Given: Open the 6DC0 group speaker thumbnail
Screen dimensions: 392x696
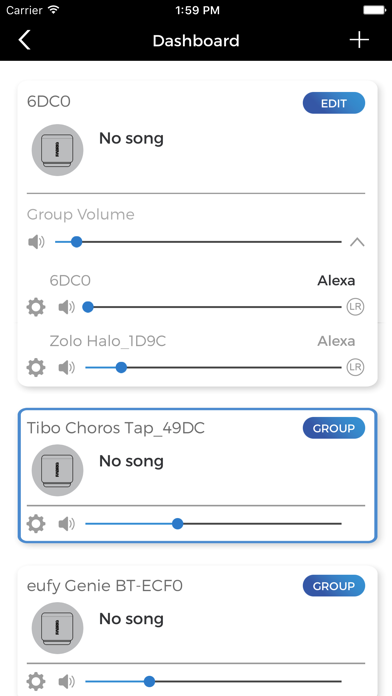Looking at the screenshot, I should coord(57,150).
